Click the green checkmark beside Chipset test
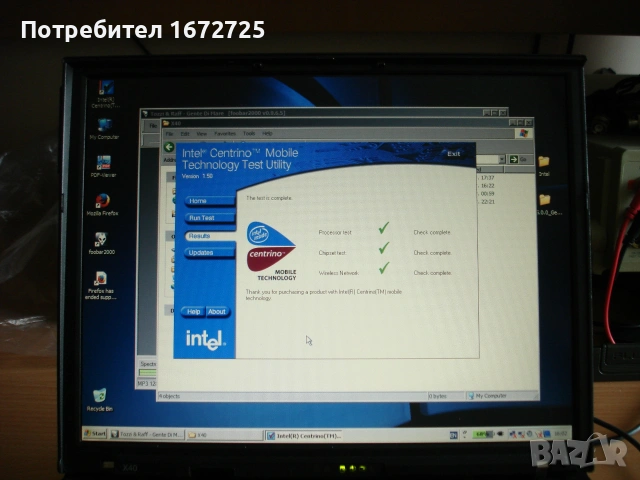 pyautogui.click(x=384, y=248)
